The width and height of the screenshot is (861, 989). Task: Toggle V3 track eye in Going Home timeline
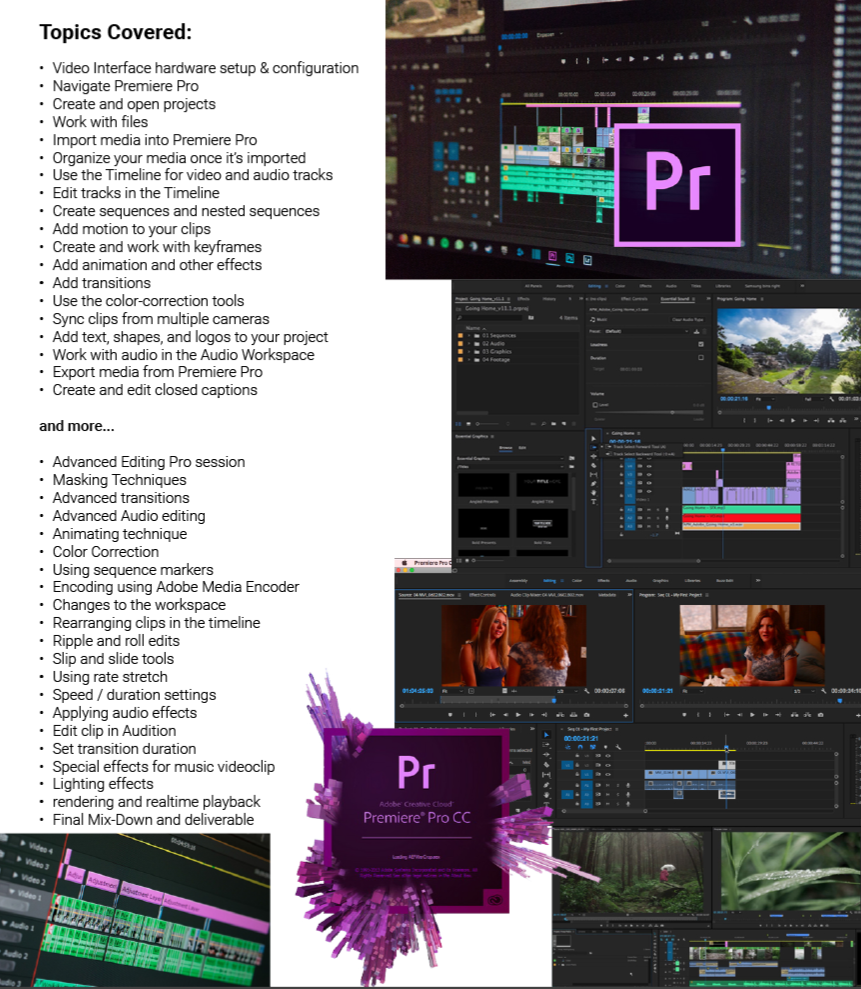tap(649, 474)
